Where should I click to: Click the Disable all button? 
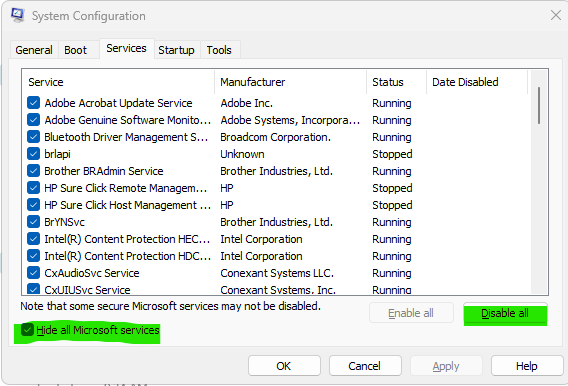[505, 313]
